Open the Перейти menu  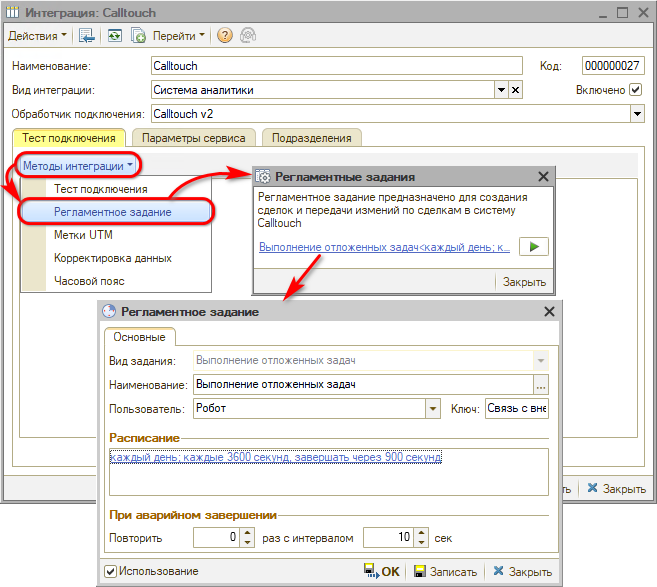[178, 36]
